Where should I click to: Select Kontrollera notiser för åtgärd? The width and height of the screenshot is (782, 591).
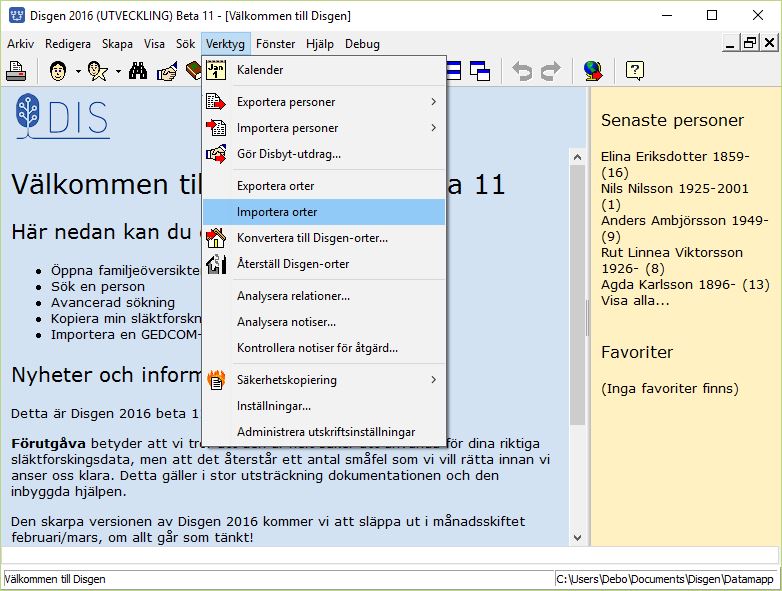(324, 348)
